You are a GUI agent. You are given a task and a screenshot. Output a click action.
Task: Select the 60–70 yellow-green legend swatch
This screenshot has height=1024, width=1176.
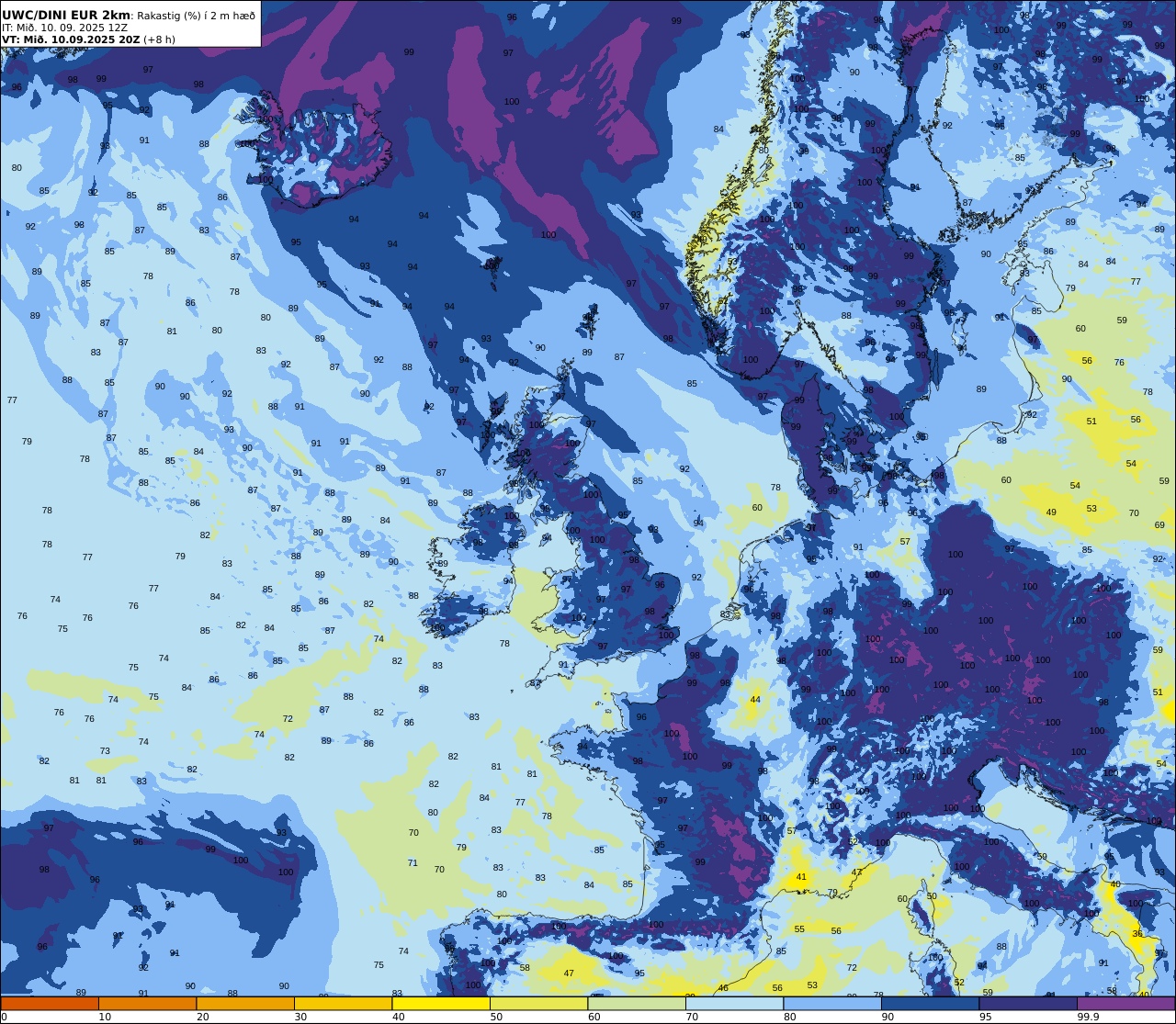637,1003
